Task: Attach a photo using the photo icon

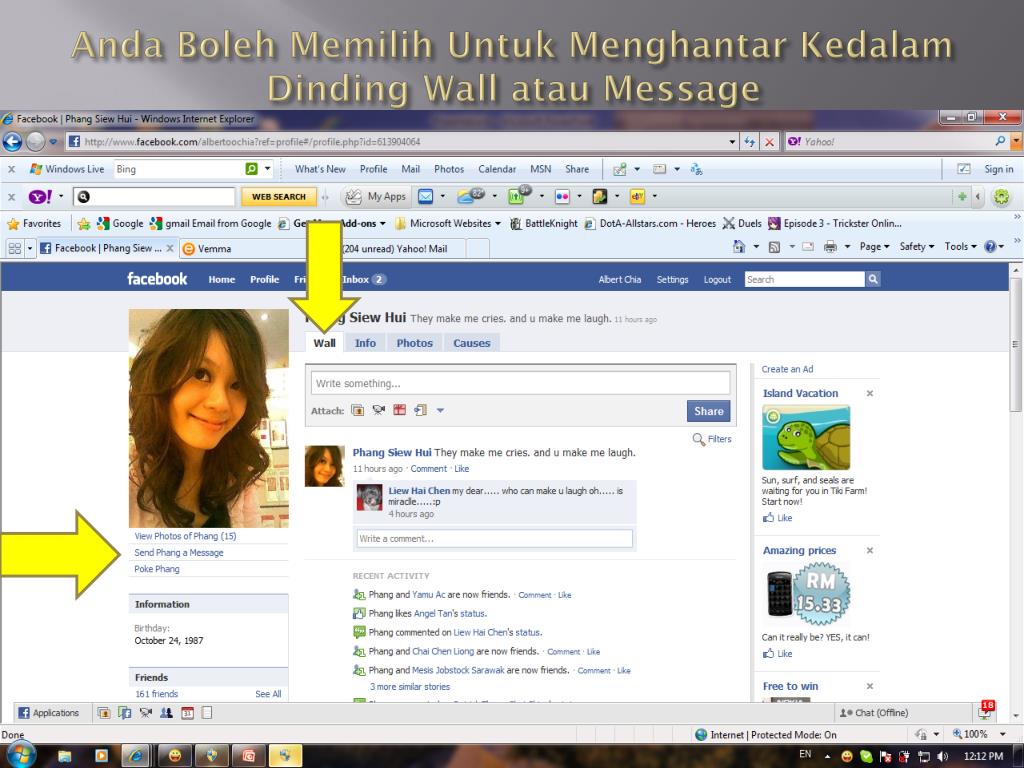Action: [x=357, y=410]
